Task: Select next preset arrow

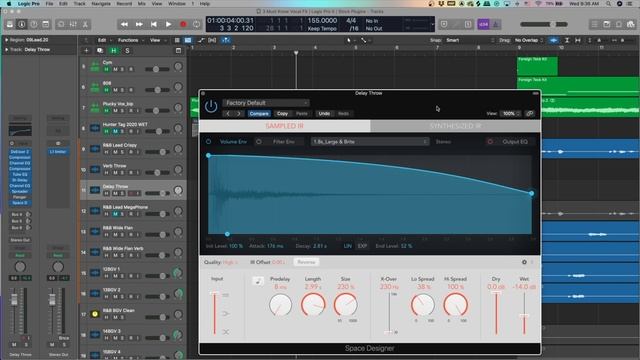Action: pyautogui.click(x=239, y=113)
